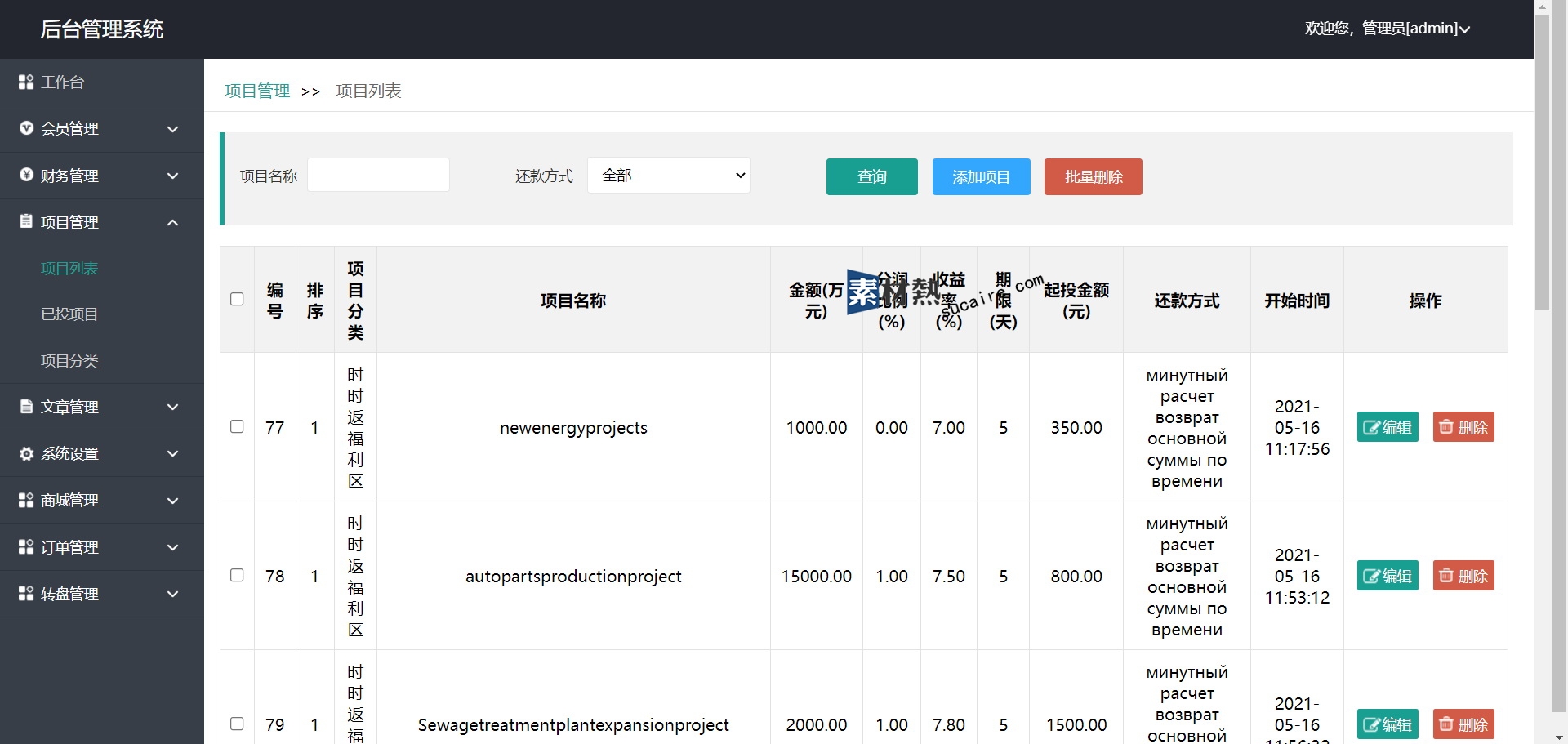1568x744 pixels.
Task: Open the 还款方式 dropdown showing 全部
Action: tap(669, 175)
